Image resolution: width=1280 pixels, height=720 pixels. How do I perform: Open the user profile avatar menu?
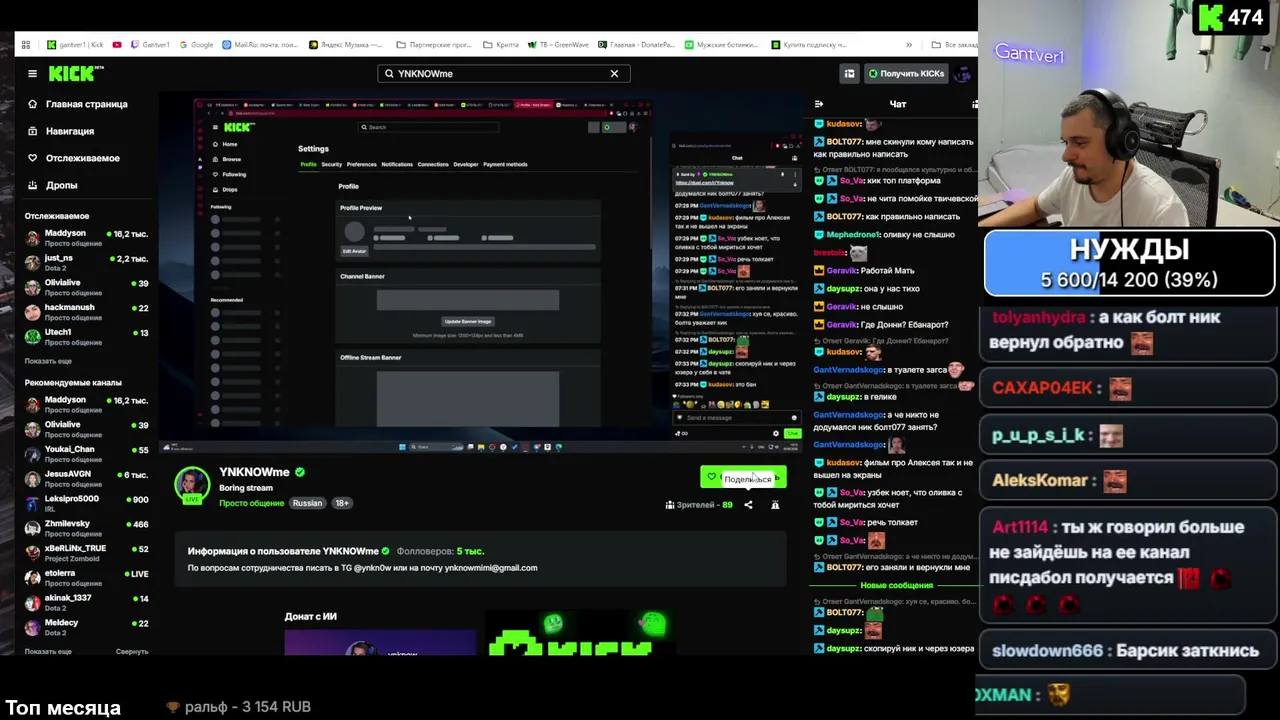point(963,73)
